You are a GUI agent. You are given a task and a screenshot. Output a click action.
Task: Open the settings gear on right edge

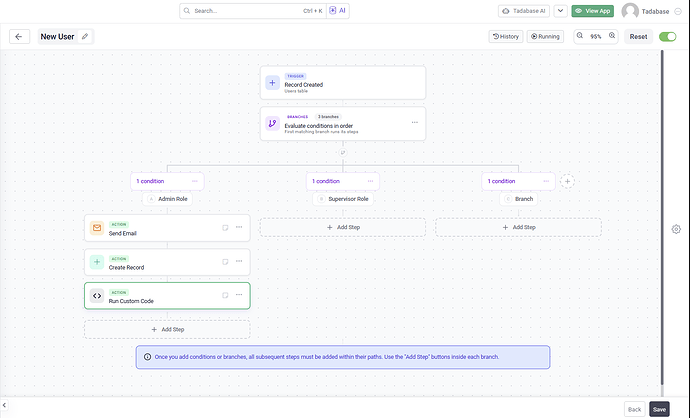click(x=676, y=229)
